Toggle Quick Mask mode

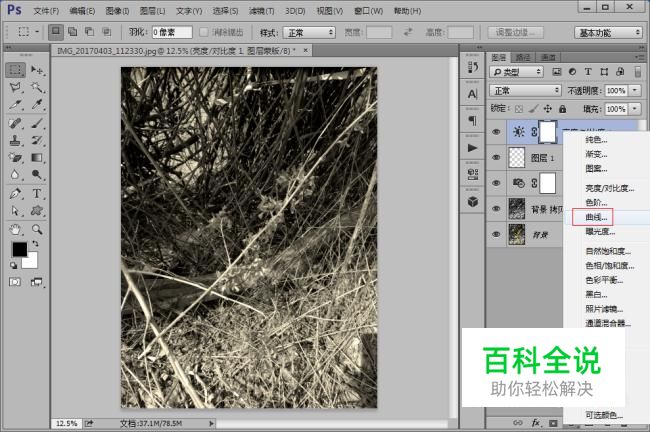(x=15, y=282)
